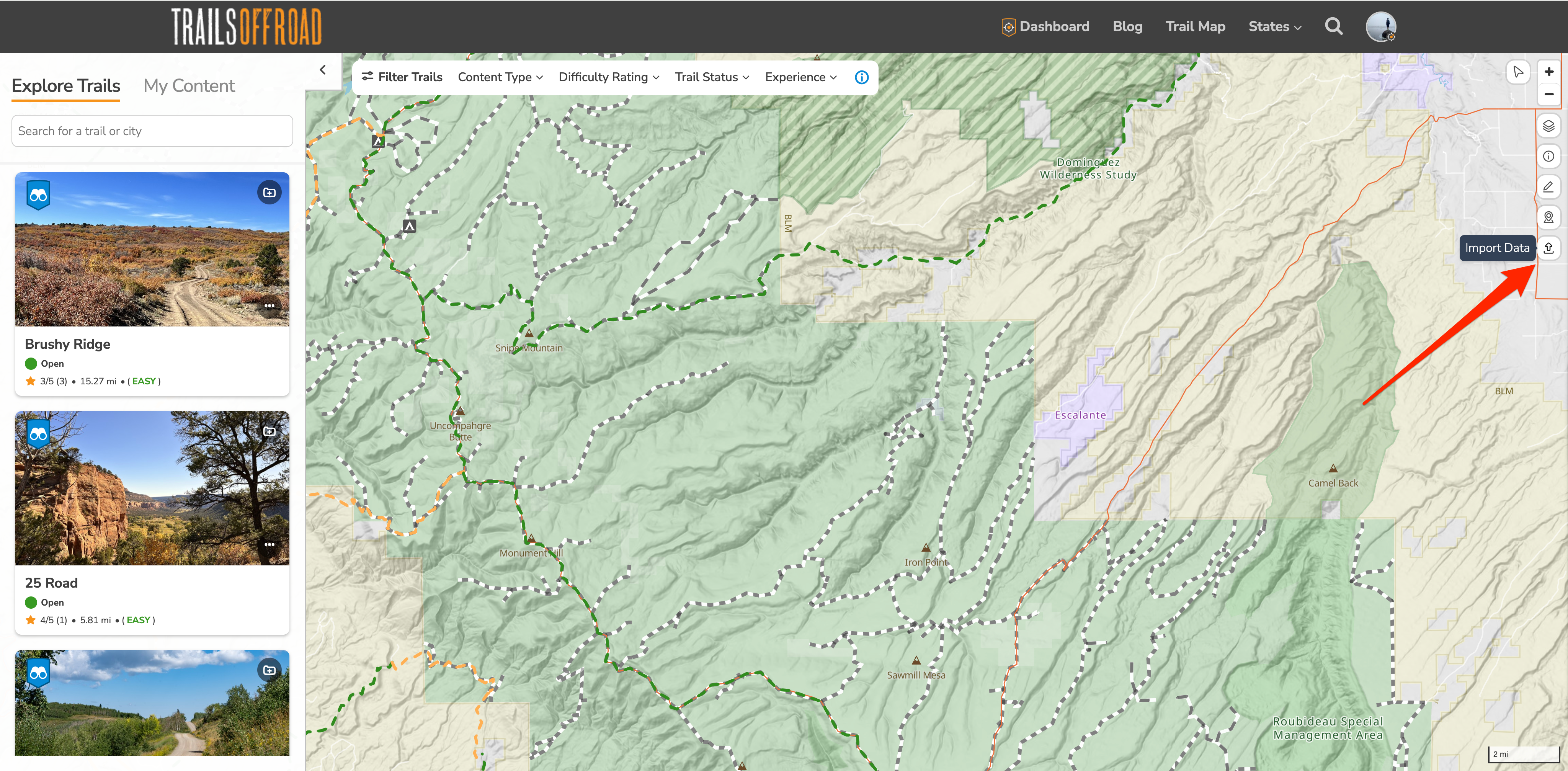Click the EASY rating on Brushy Ridge
The image size is (1568, 771).
click(x=144, y=382)
